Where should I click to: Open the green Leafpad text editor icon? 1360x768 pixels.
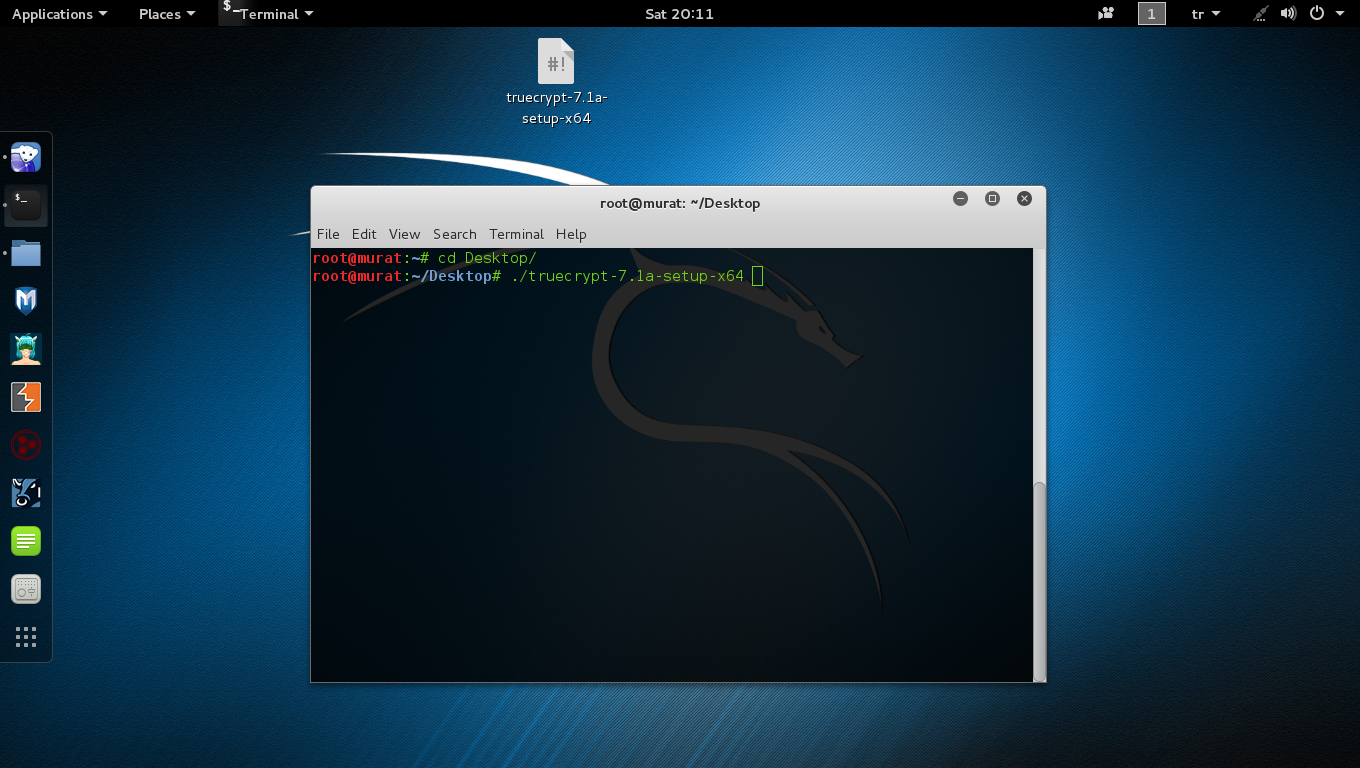tap(26, 541)
